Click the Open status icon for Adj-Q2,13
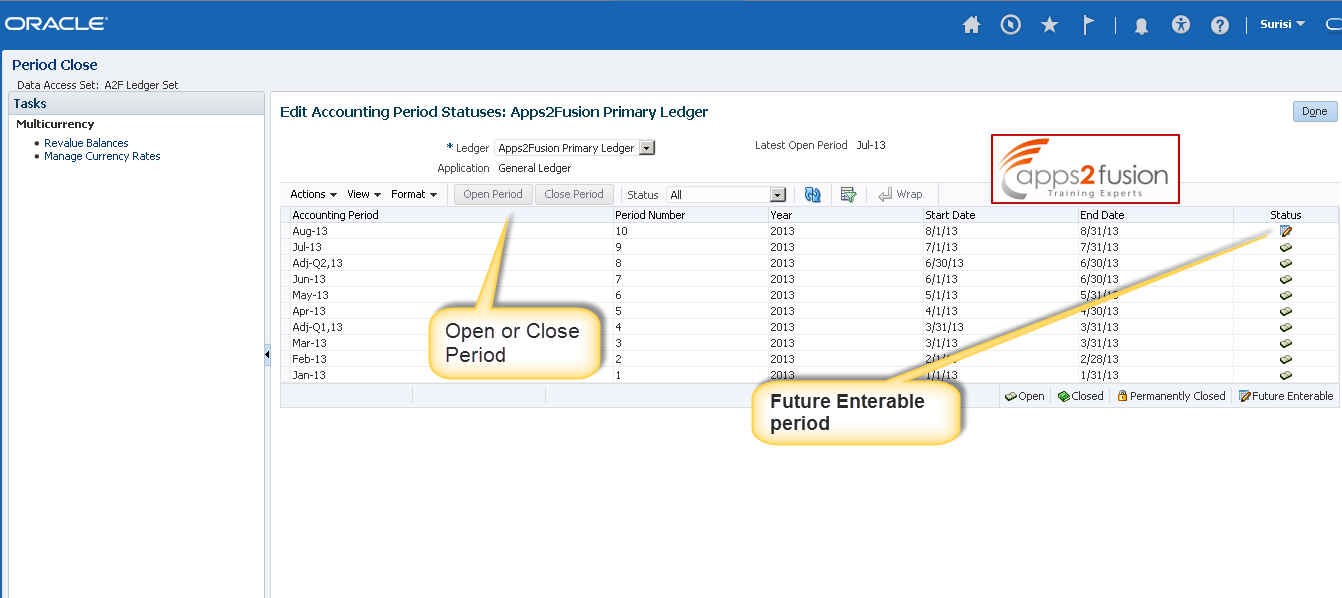The height and width of the screenshot is (598, 1342). pos(1285,263)
